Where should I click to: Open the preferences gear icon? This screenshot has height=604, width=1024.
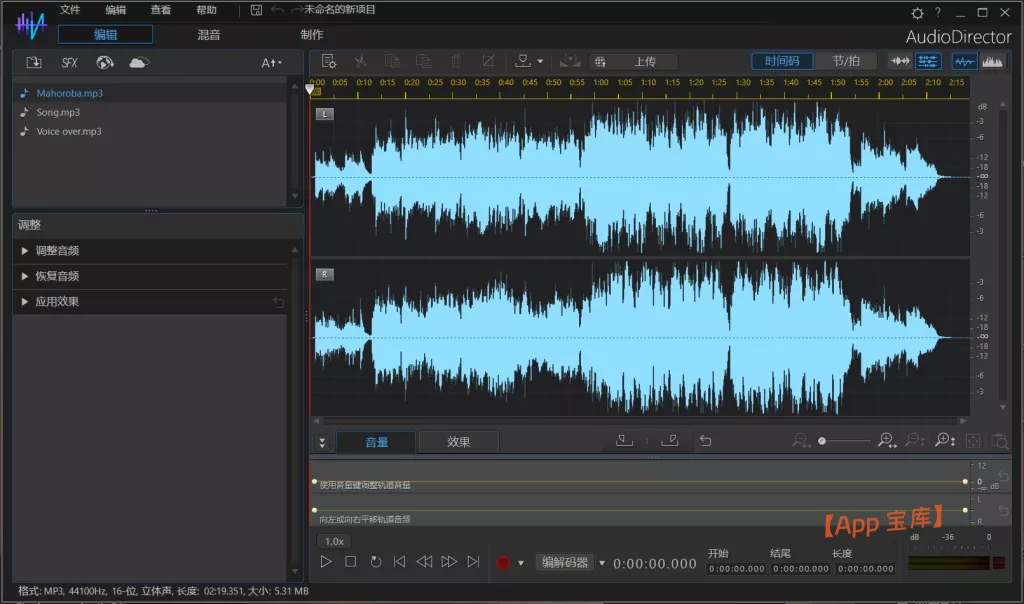pos(917,13)
